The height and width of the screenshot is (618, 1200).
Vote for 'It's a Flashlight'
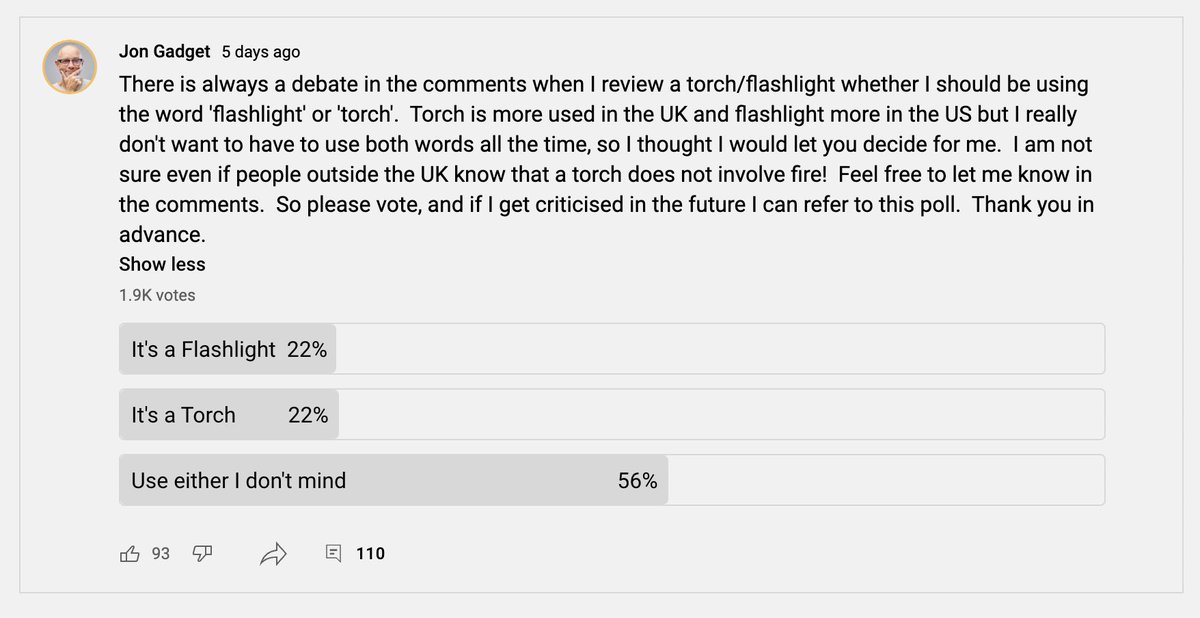click(x=612, y=349)
